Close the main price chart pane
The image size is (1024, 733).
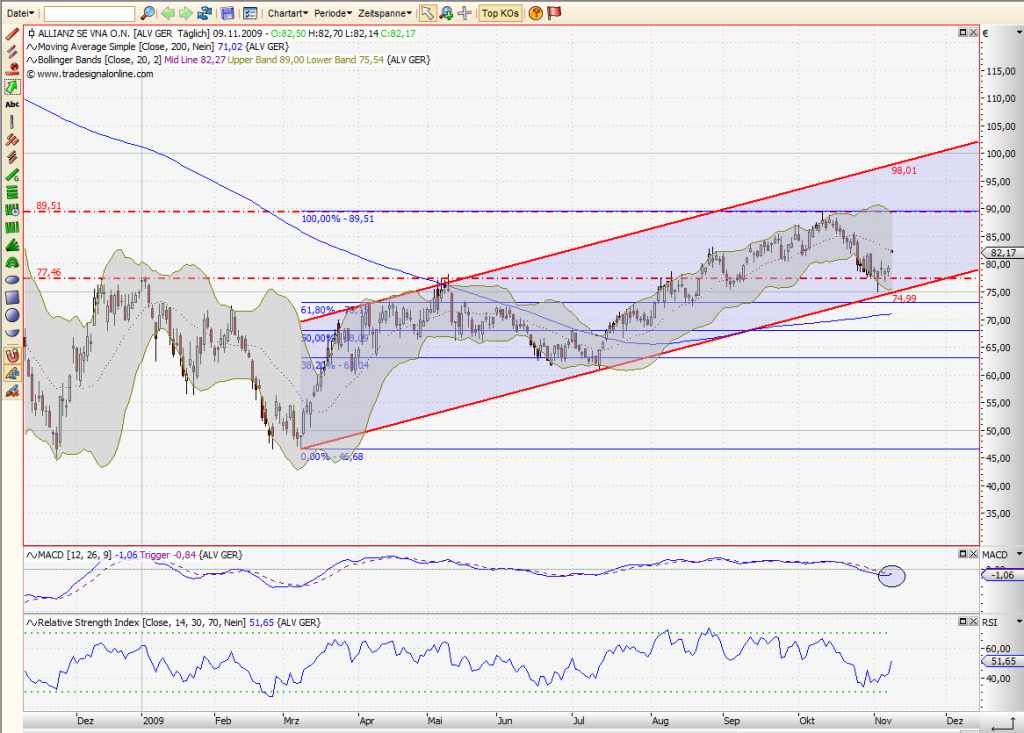pyautogui.click(x=973, y=32)
